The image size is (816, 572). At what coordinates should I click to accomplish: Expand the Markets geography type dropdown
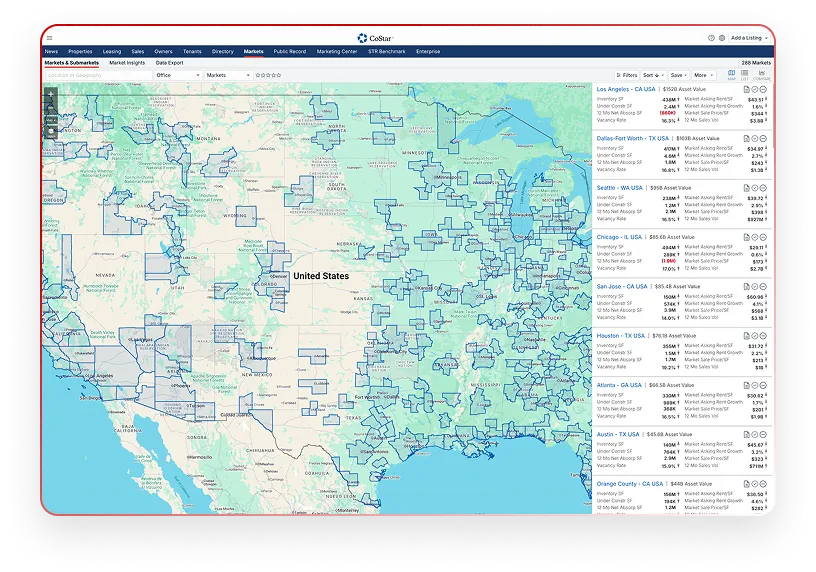228,75
